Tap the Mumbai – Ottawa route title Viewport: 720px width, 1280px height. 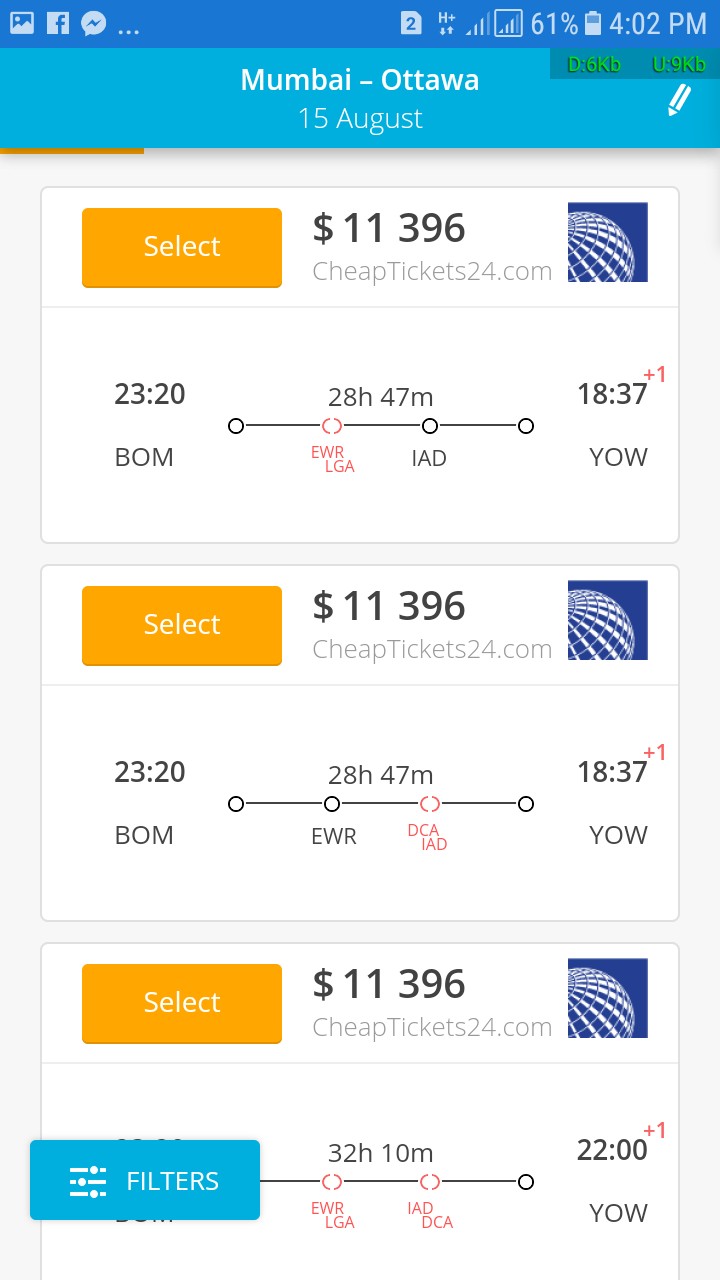click(360, 80)
